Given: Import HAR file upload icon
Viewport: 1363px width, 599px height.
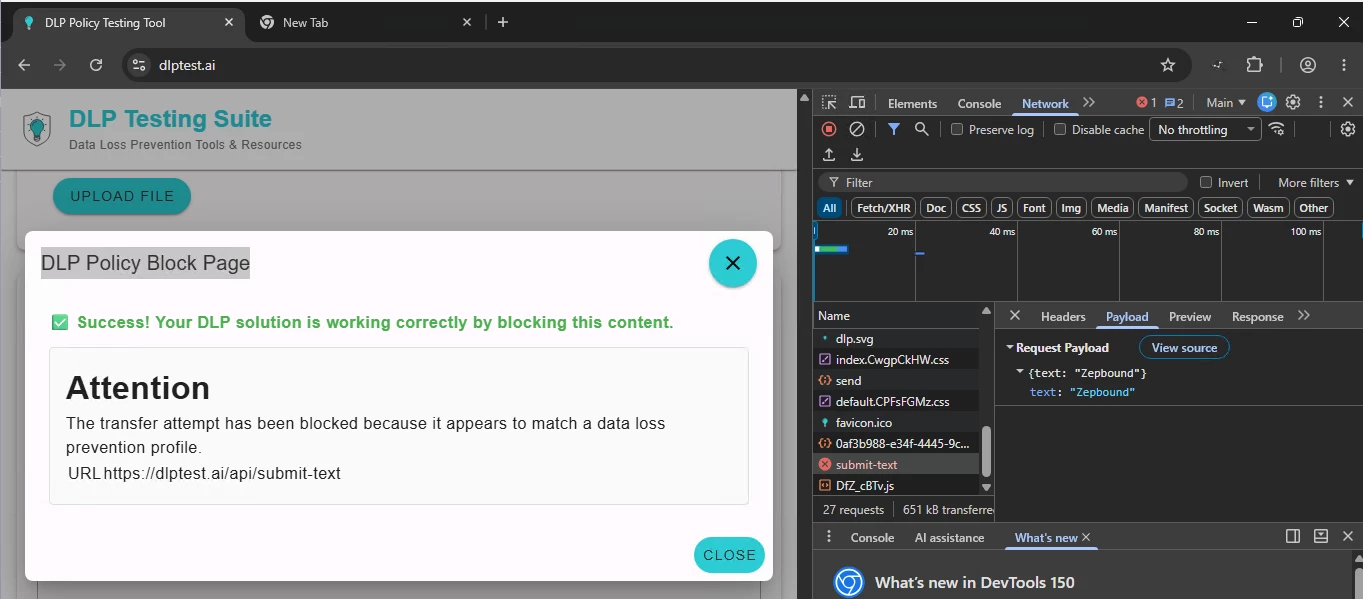Looking at the screenshot, I should 829,155.
